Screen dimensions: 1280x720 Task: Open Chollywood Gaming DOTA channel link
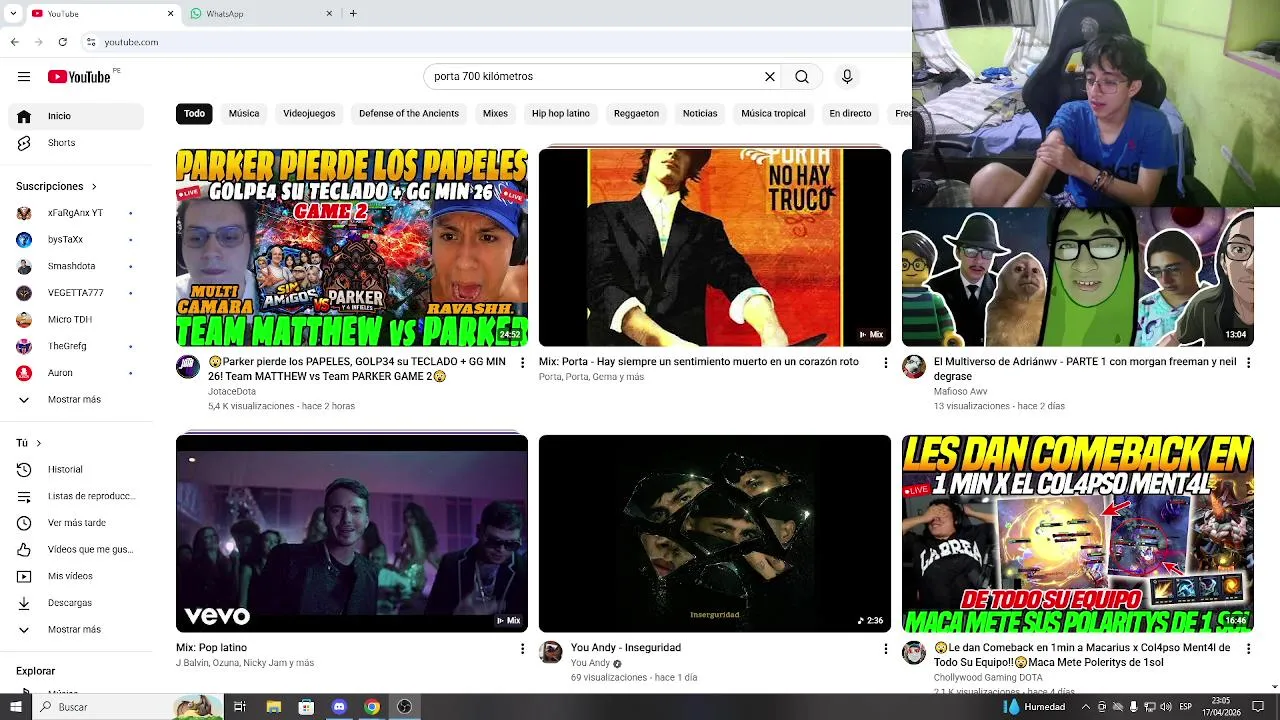click(x=988, y=678)
